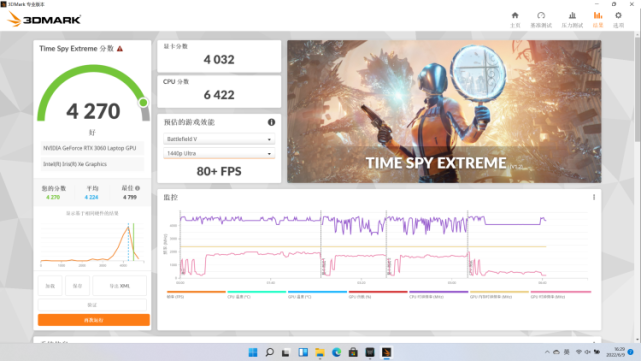
Task: Open the Options gear icon
Action: 618,19
